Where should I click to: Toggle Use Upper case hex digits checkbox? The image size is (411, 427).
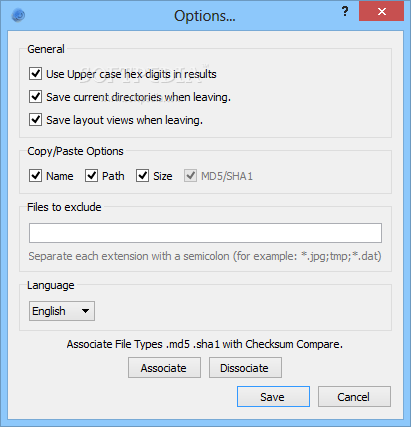pos(35,74)
